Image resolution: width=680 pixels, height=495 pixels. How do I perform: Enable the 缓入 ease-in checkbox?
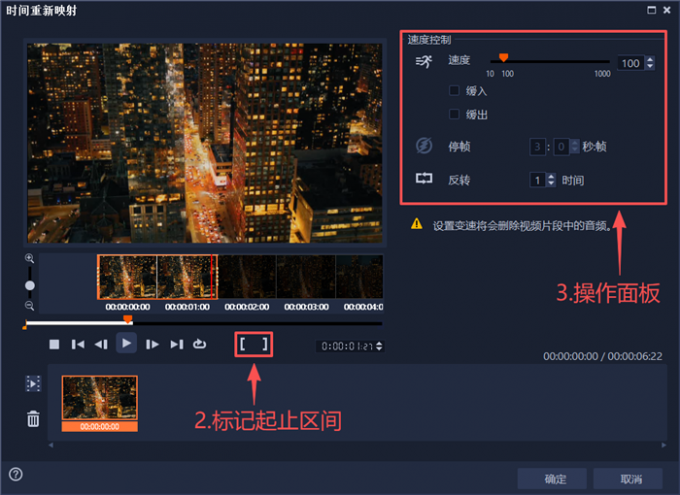coord(454,91)
